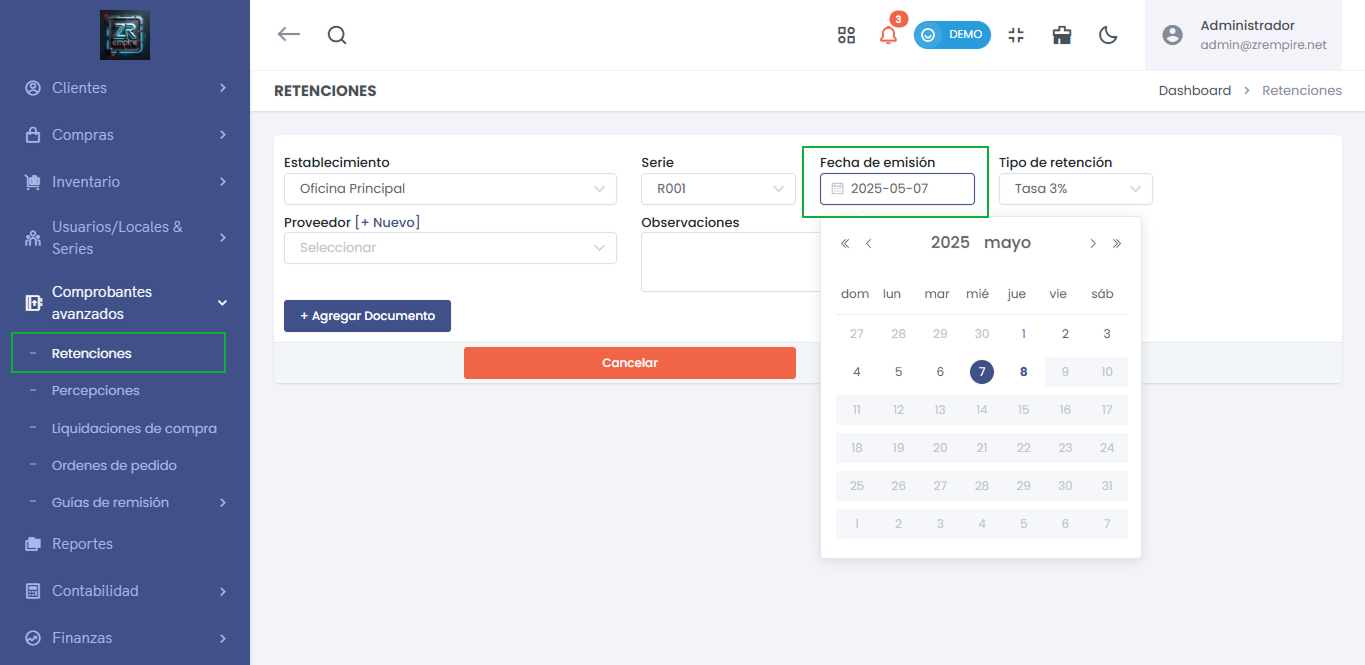This screenshot has width=1365, height=665.
Task: Open the Establecimiento dropdown
Action: (x=449, y=188)
